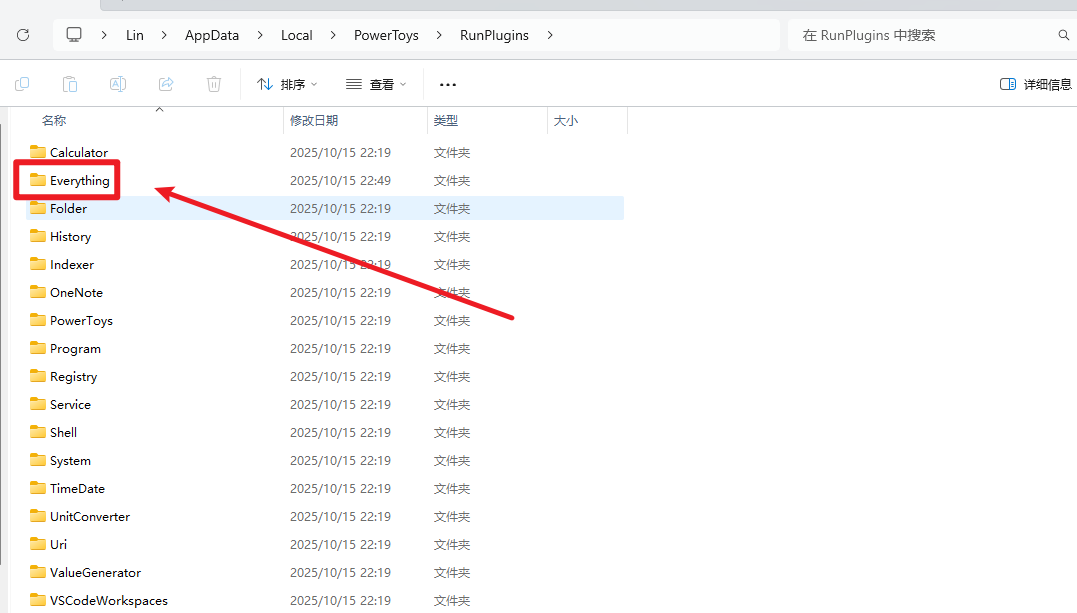
Task: Sort by the 名称 column header
Action: coord(54,121)
